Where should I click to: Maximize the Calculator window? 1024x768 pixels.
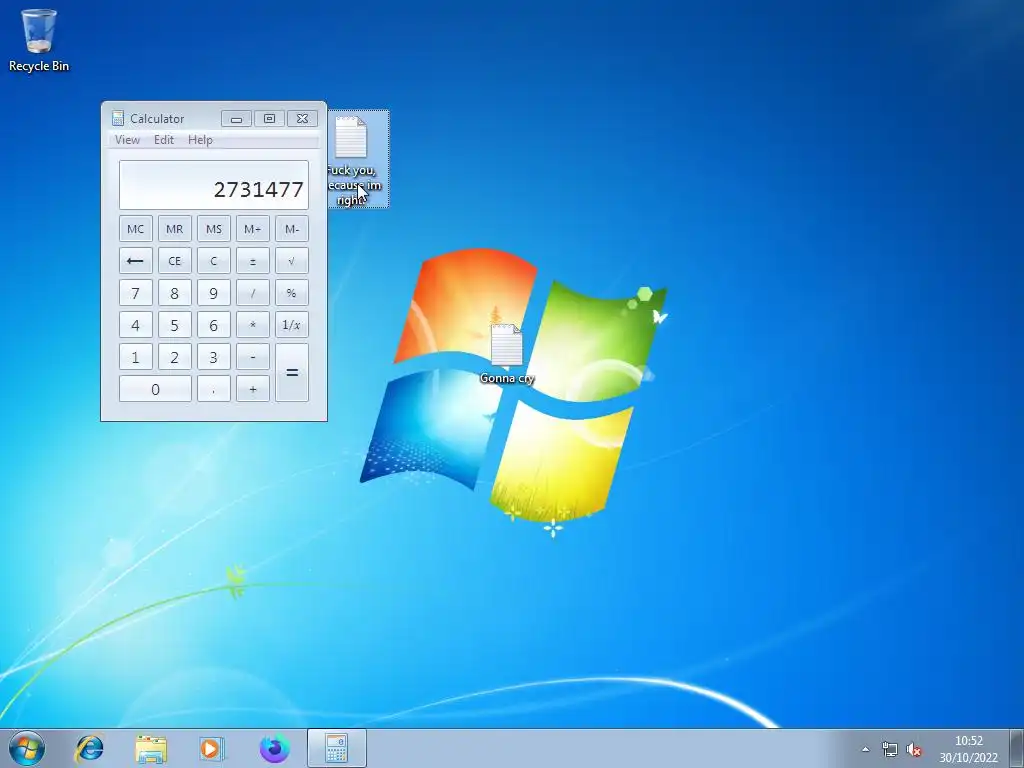point(269,119)
